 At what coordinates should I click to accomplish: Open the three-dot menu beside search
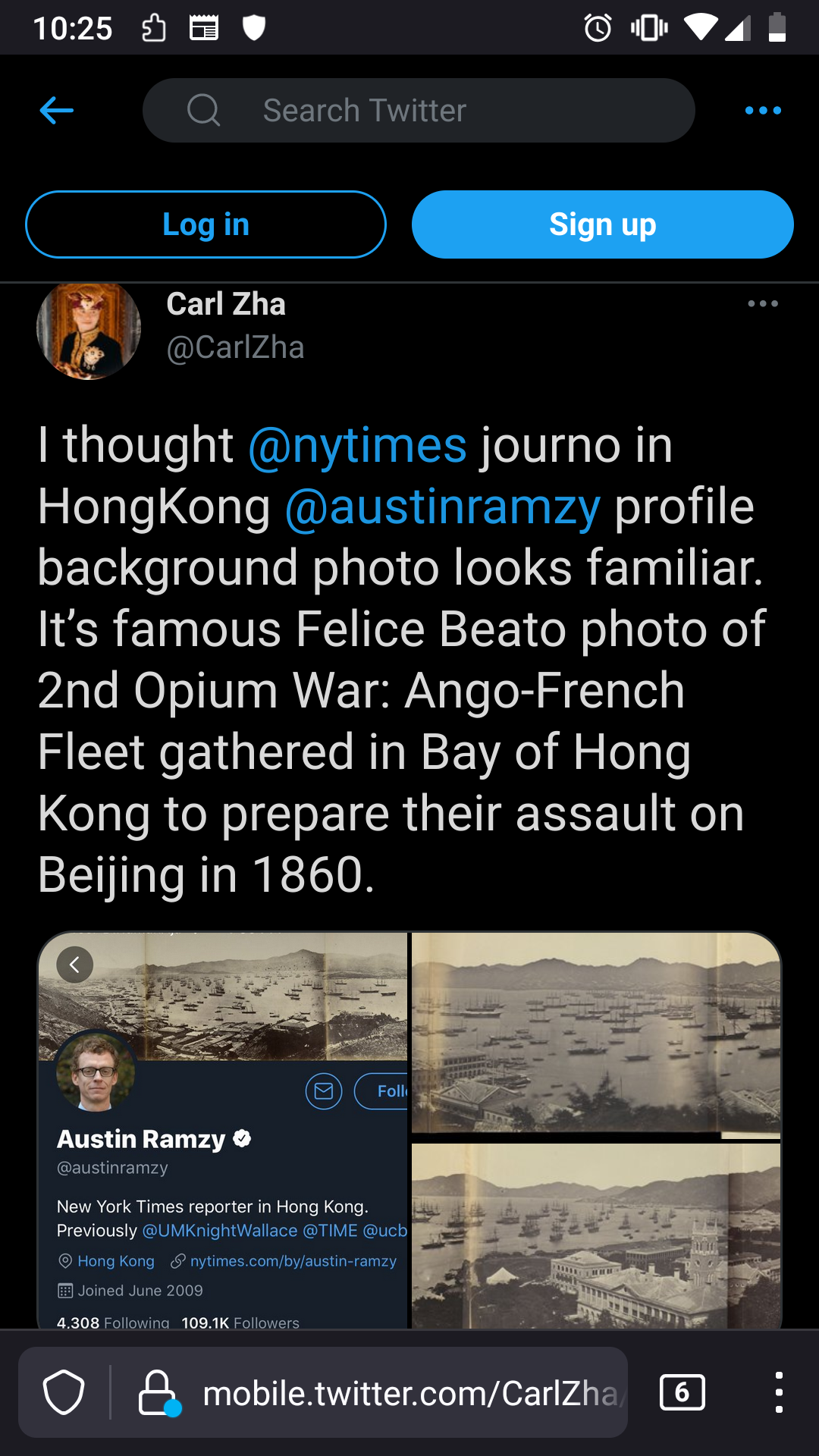763,111
